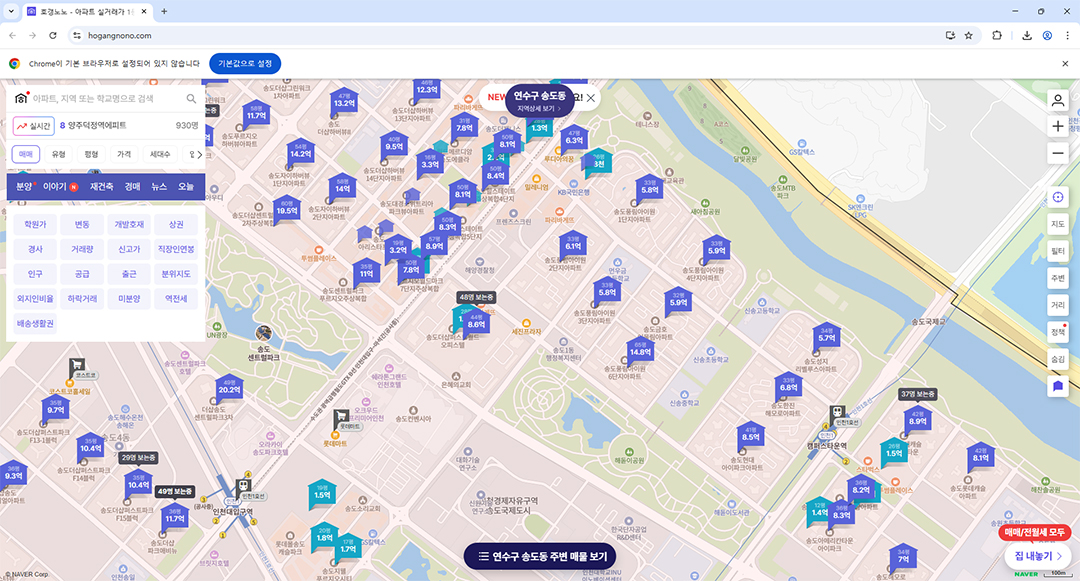Screen dimensions: 1080x581
Task: Zoom in the map with plus button
Action: point(1058,127)
